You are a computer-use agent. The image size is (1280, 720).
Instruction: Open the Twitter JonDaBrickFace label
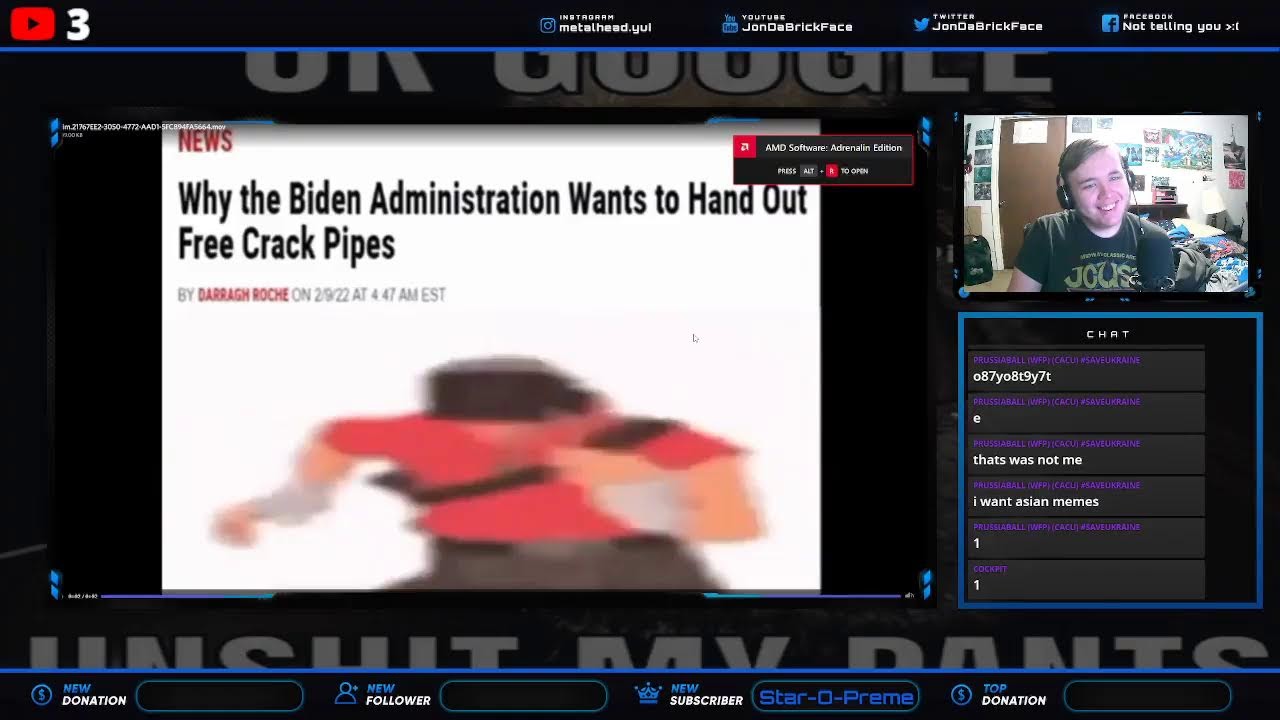click(987, 26)
